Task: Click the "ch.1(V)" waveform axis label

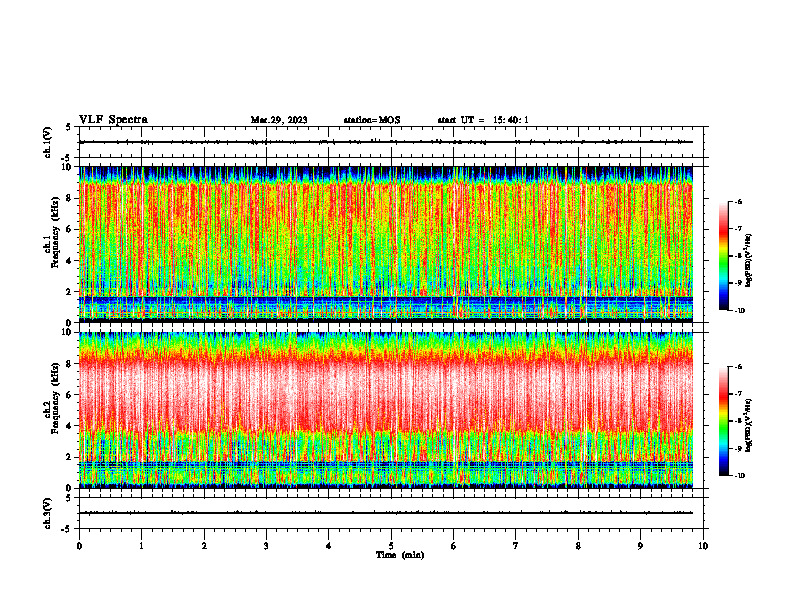Action: point(47,142)
